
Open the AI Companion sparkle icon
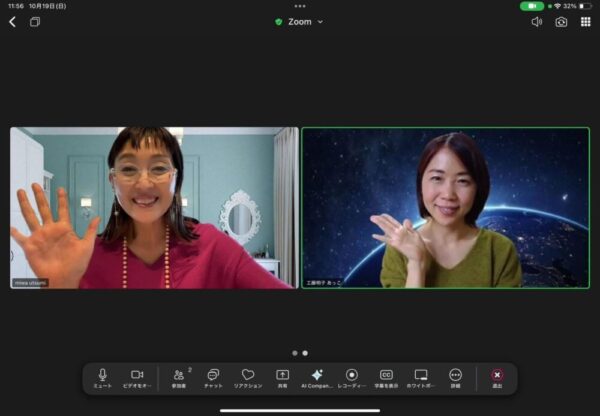[317, 375]
